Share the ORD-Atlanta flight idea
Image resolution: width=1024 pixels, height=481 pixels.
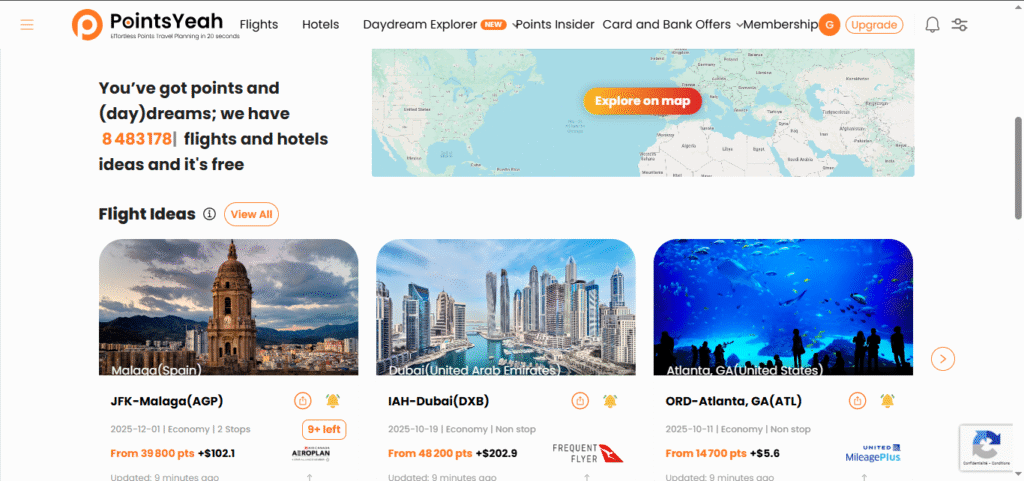coord(857,400)
